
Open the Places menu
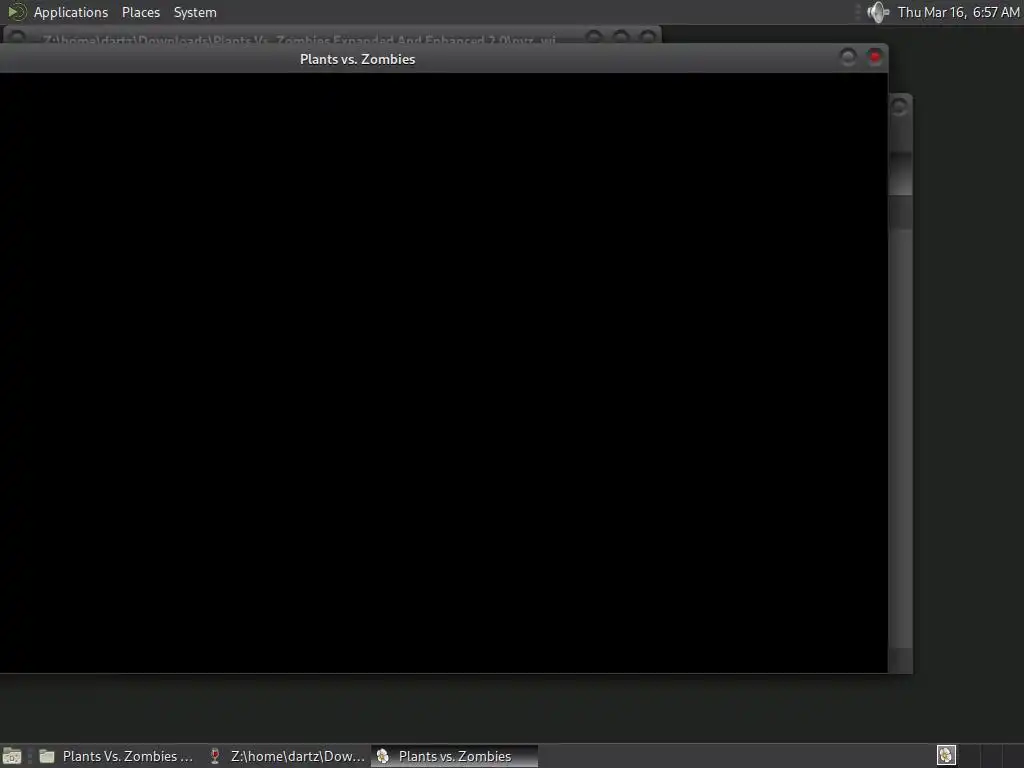click(x=140, y=12)
